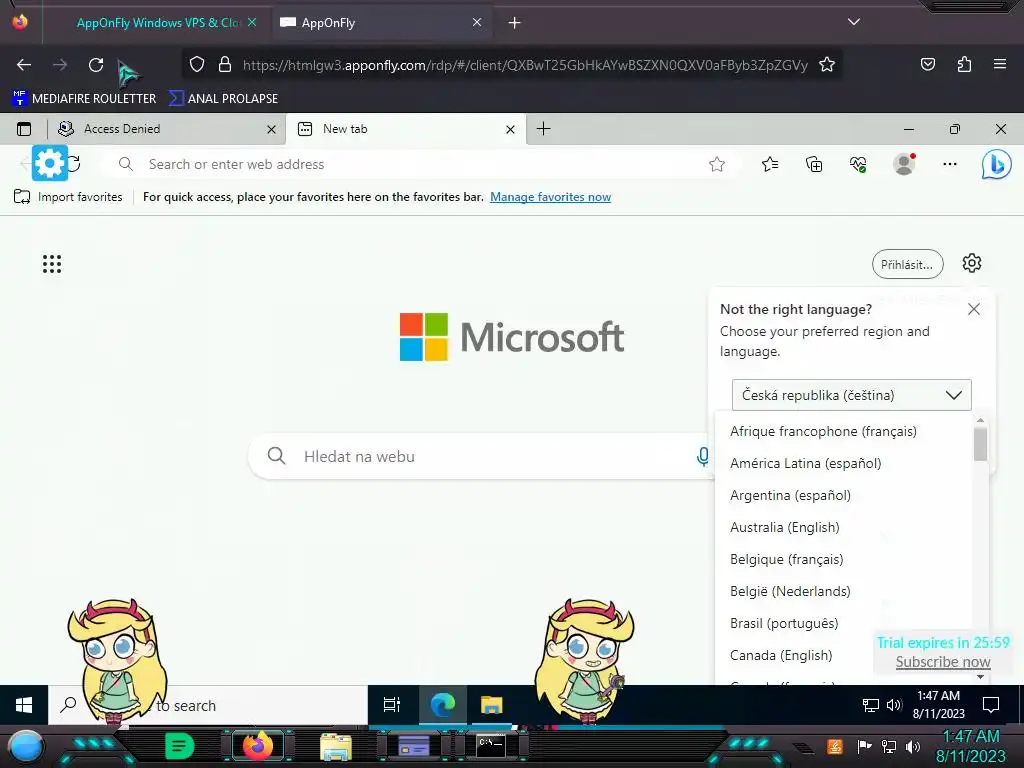Image resolution: width=1024 pixels, height=768 pixels.
Task: Activate voice search microphone
Action: pyautogui.click(x=703, y=456)
